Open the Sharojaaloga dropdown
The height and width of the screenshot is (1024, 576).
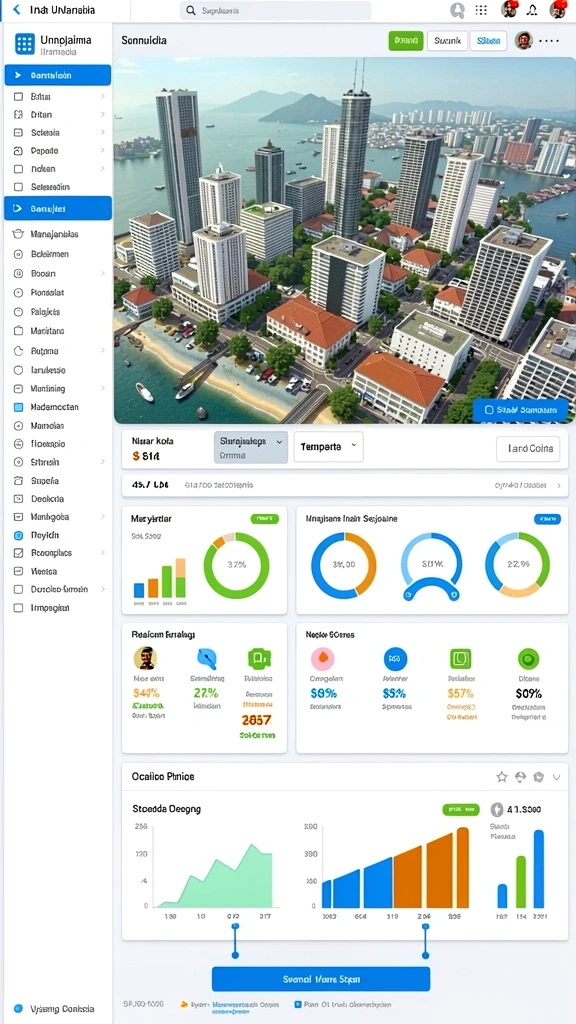[x=251, y=447]
